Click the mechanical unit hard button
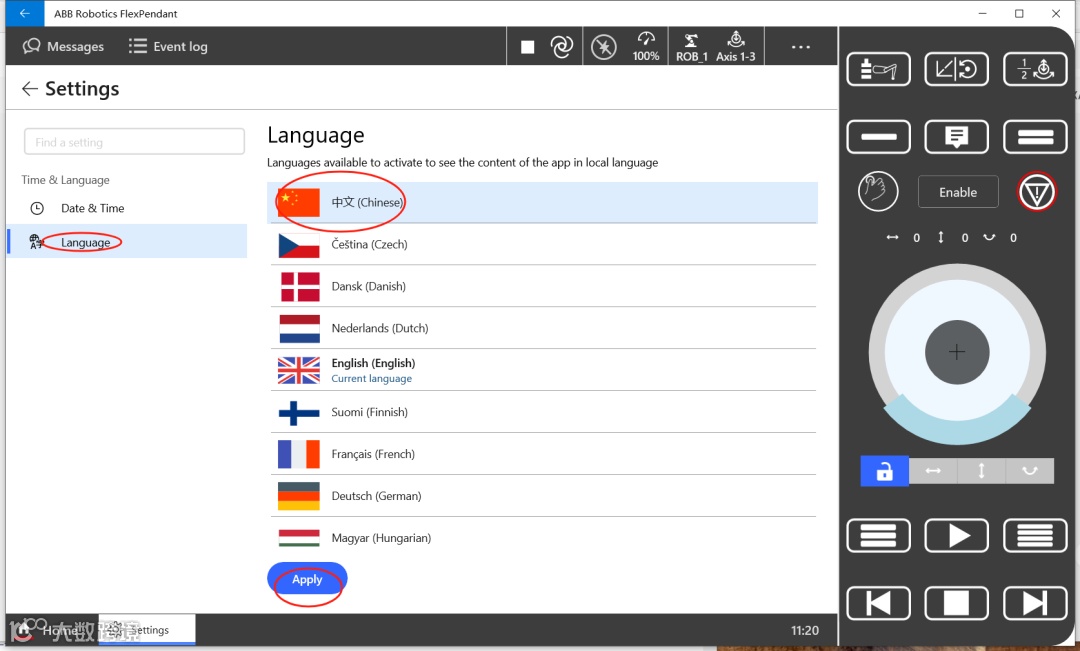 [878, 69]
